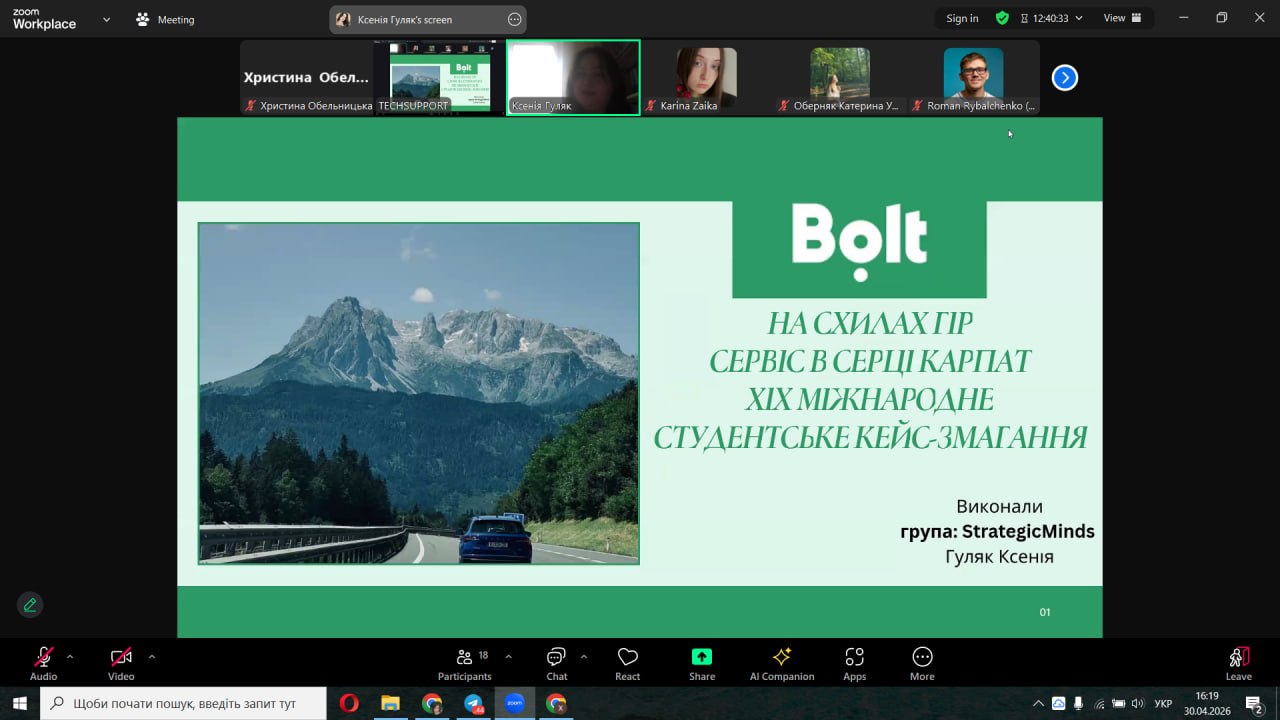1280x720 pixels.
Task: Open the cloud sync tray icon
Action: [x=1058, y=703]
